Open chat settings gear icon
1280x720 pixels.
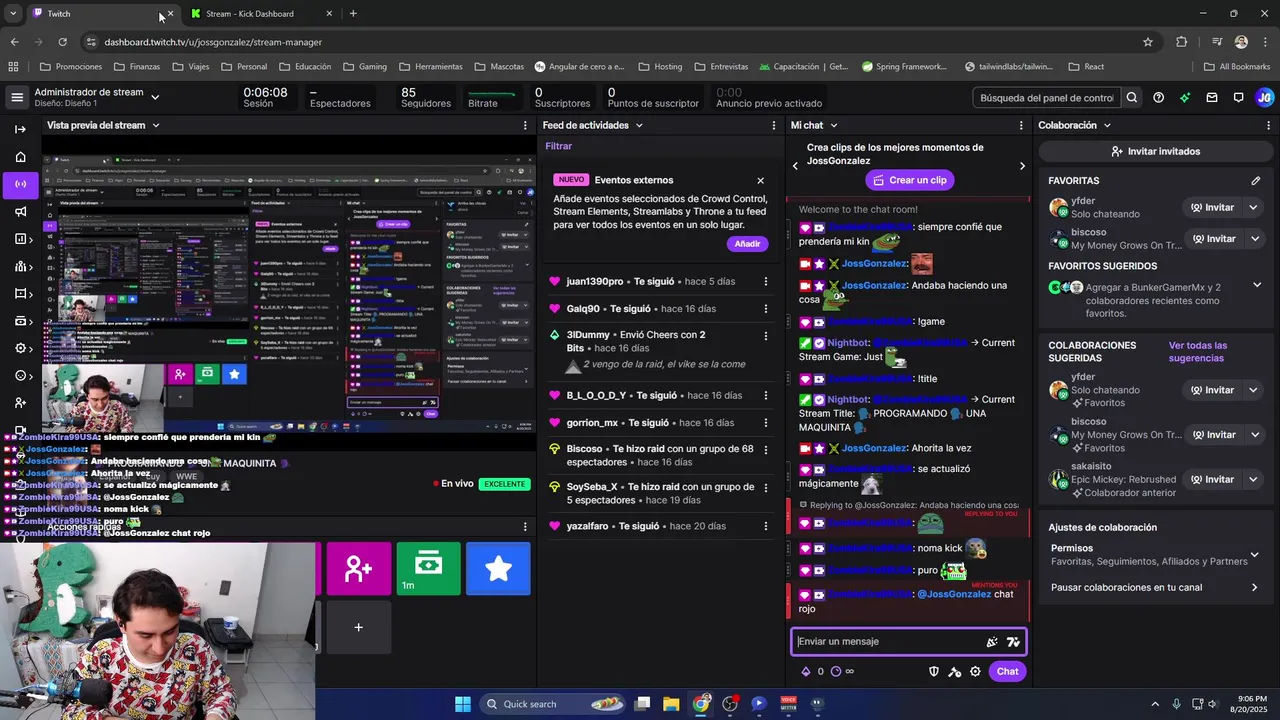975,672
